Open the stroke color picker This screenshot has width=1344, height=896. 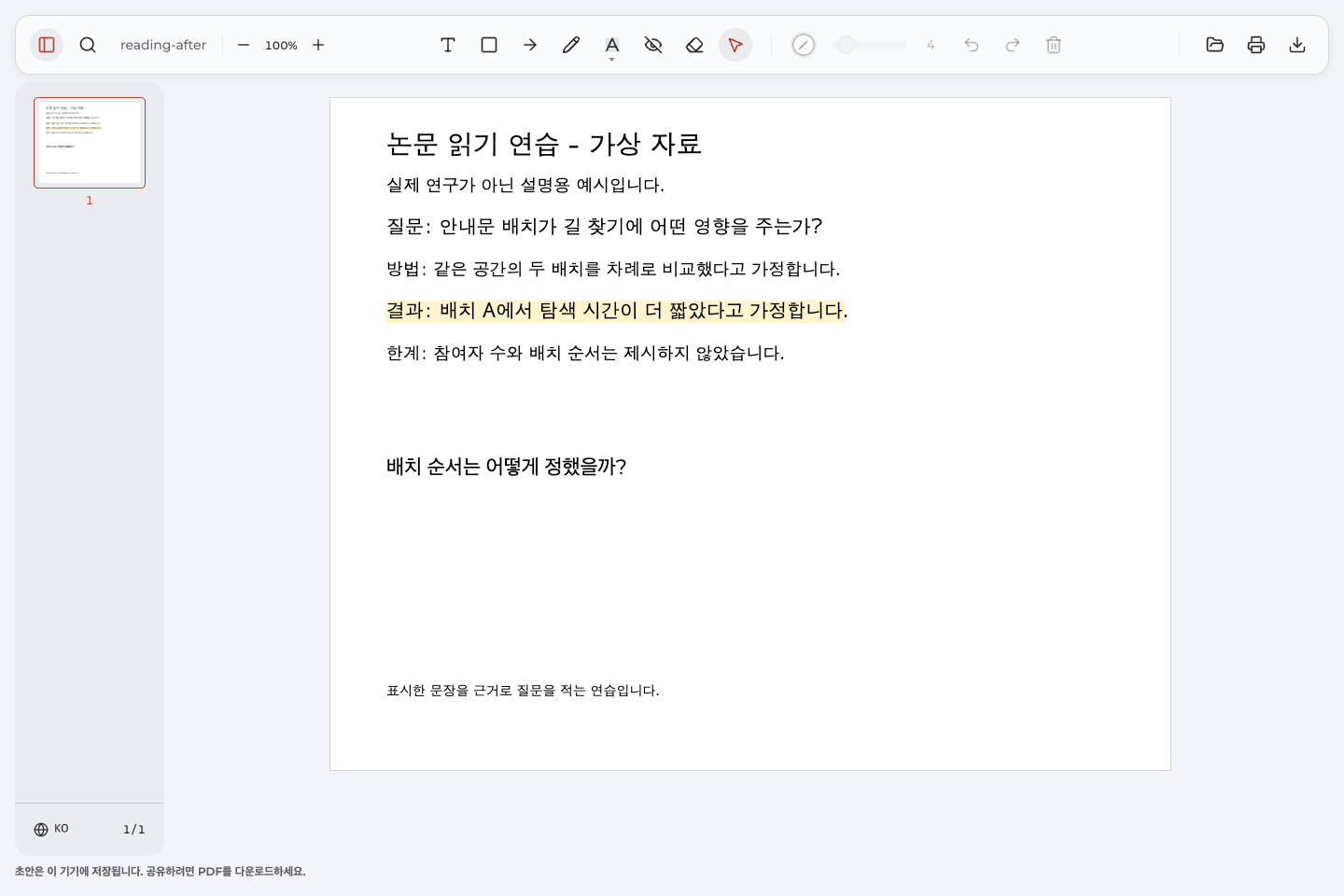(x=804, y=45)
